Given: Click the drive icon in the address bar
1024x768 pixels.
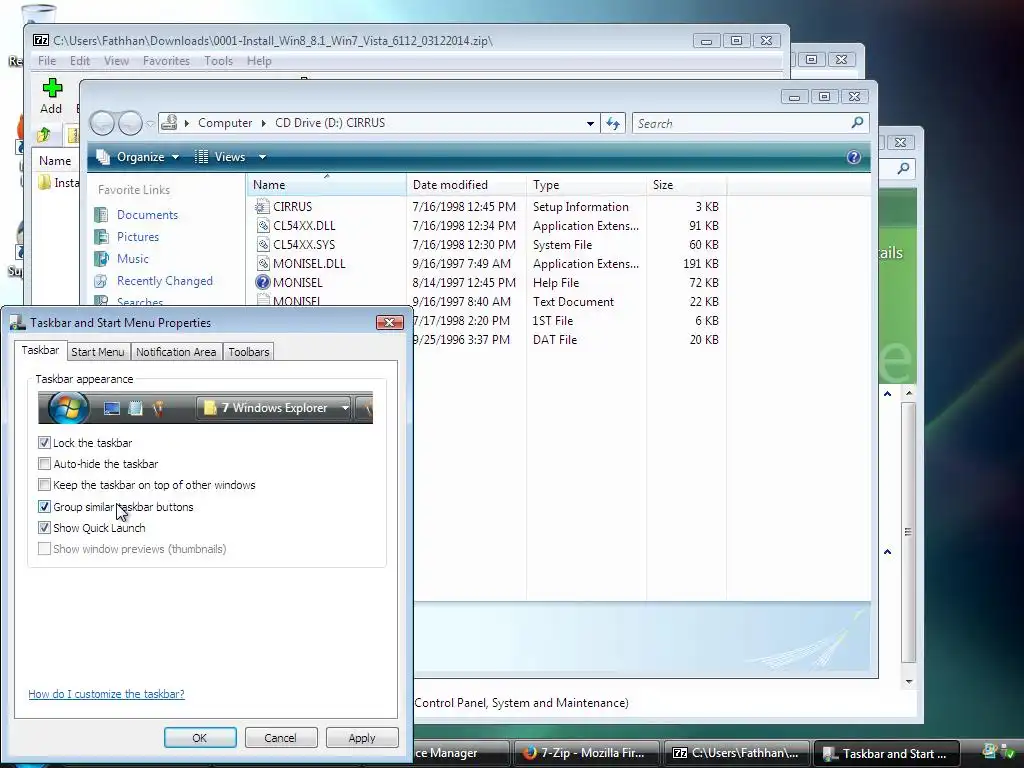Looking at the screenshot, I should 169,123.
